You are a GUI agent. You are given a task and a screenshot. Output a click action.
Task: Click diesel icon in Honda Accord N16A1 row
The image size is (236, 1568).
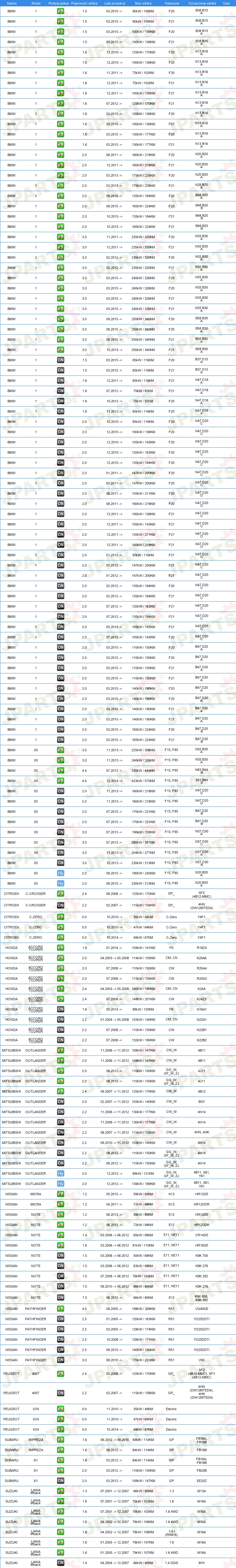tap(60, 1009)
